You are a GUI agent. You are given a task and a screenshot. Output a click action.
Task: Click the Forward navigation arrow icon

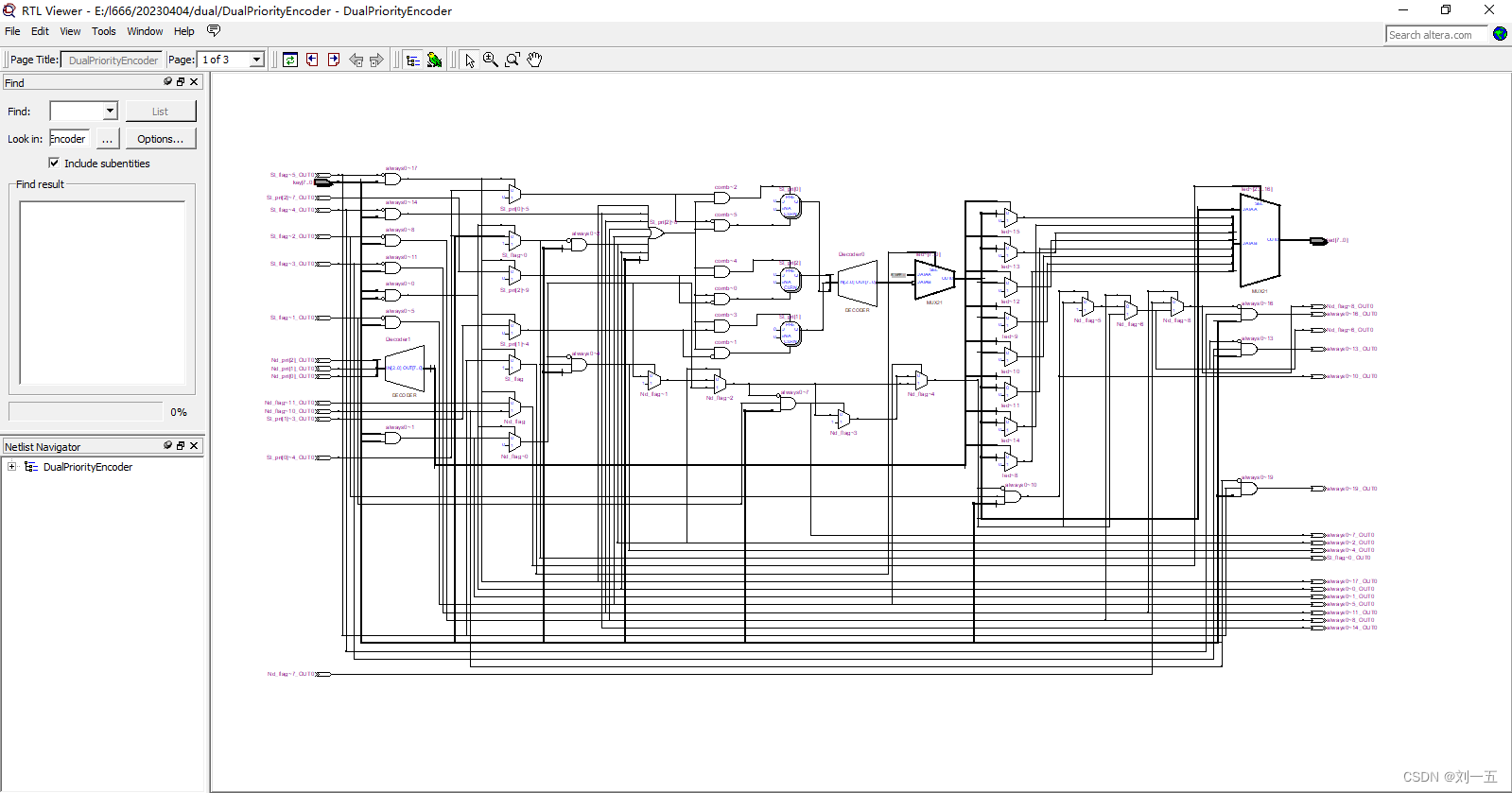coord(376,60)
